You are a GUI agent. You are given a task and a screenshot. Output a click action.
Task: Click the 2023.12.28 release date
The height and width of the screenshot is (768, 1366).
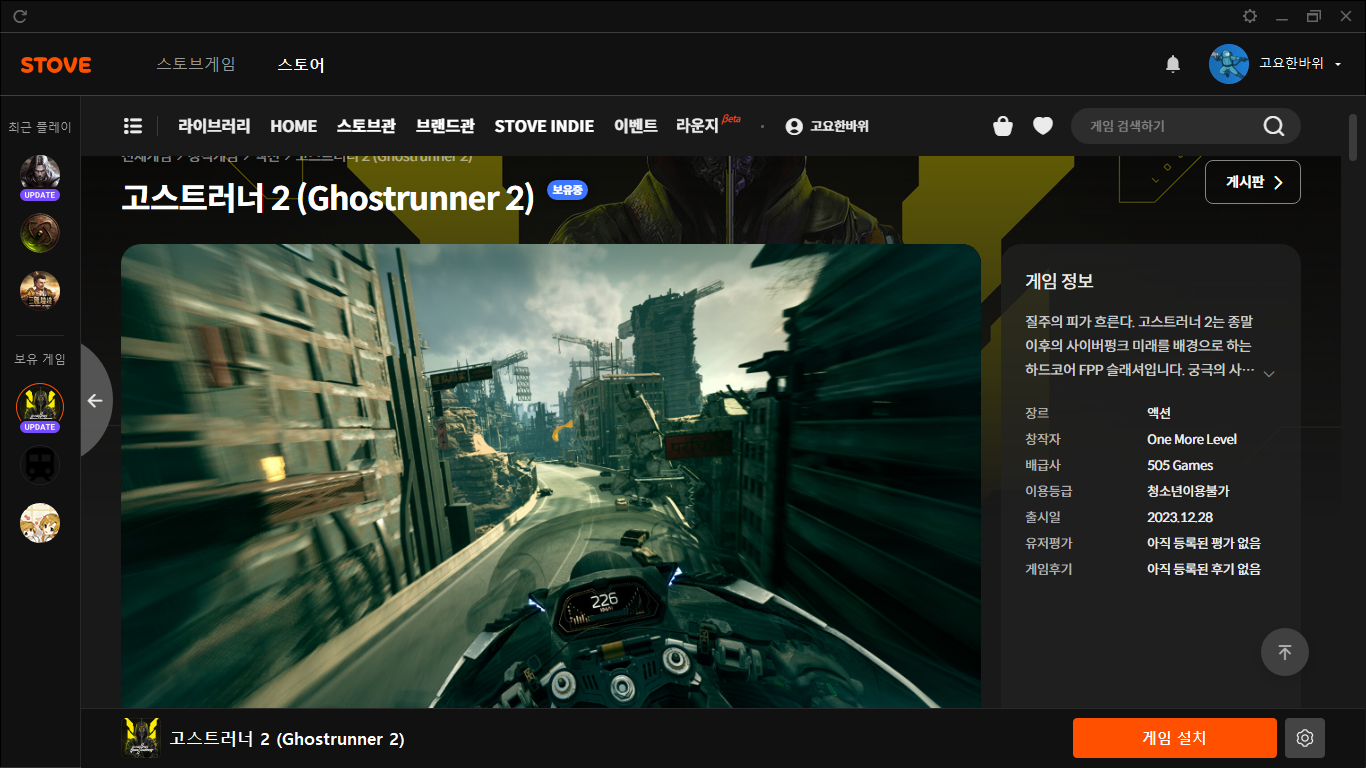tap(1180, 517)
